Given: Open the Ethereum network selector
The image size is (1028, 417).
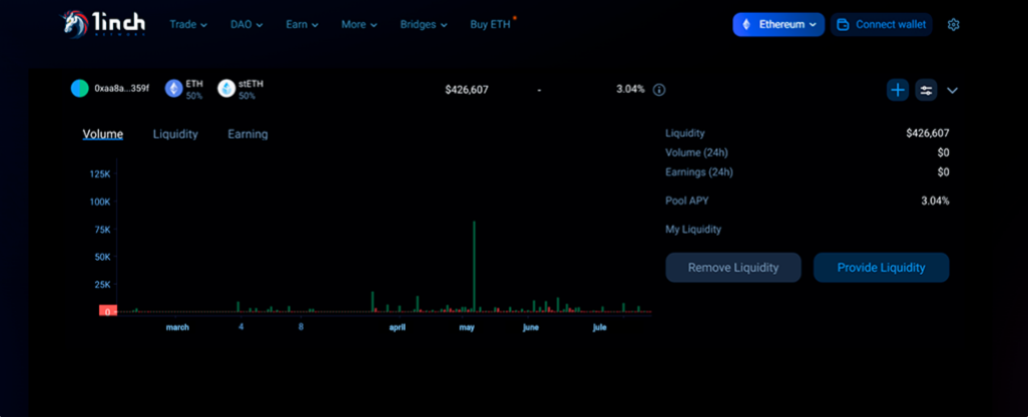Looking at the screenshot, I should pos(777,24).
